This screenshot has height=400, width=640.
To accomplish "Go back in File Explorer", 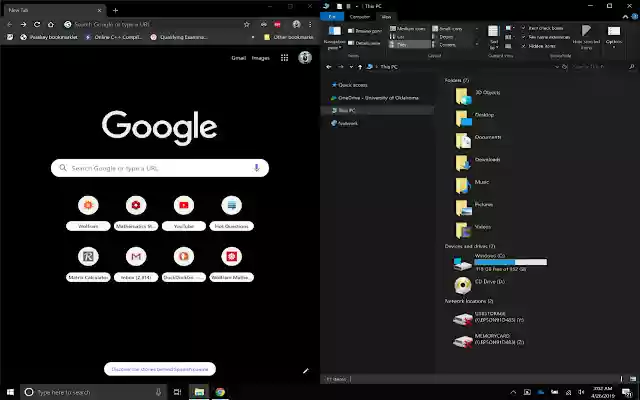I will [329, 67].
